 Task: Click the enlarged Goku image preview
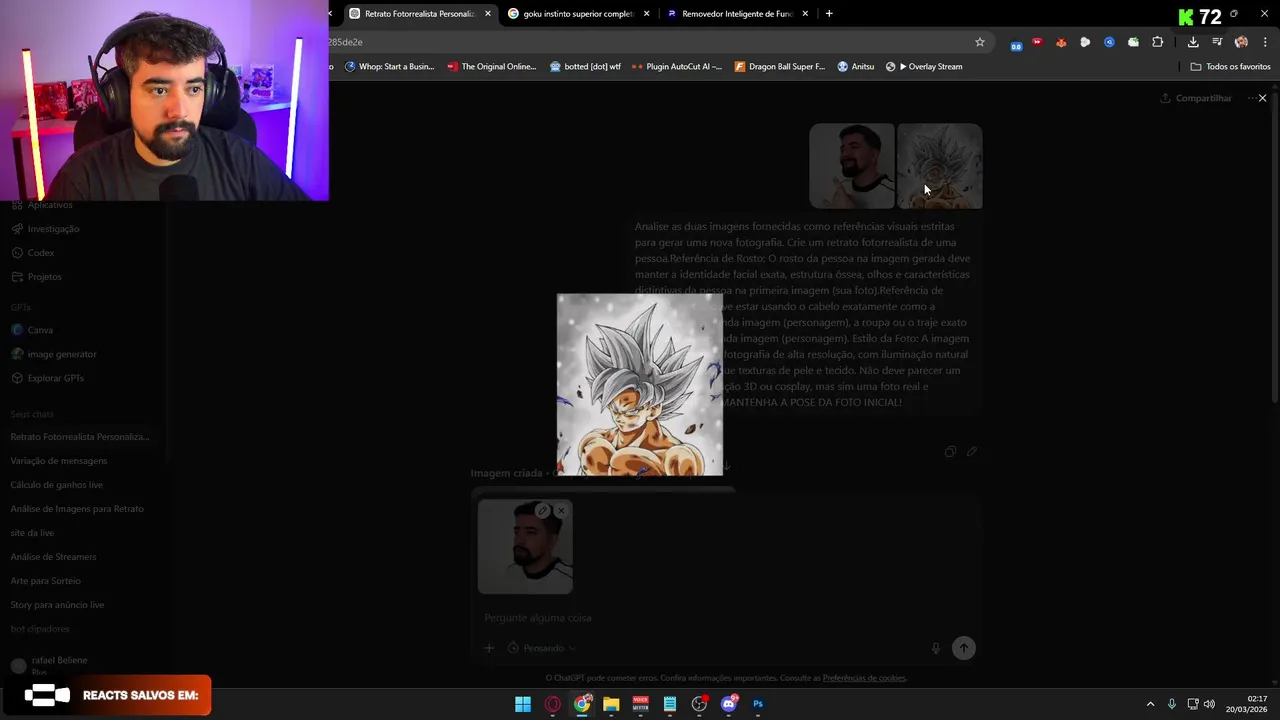(x=640, y=385)
